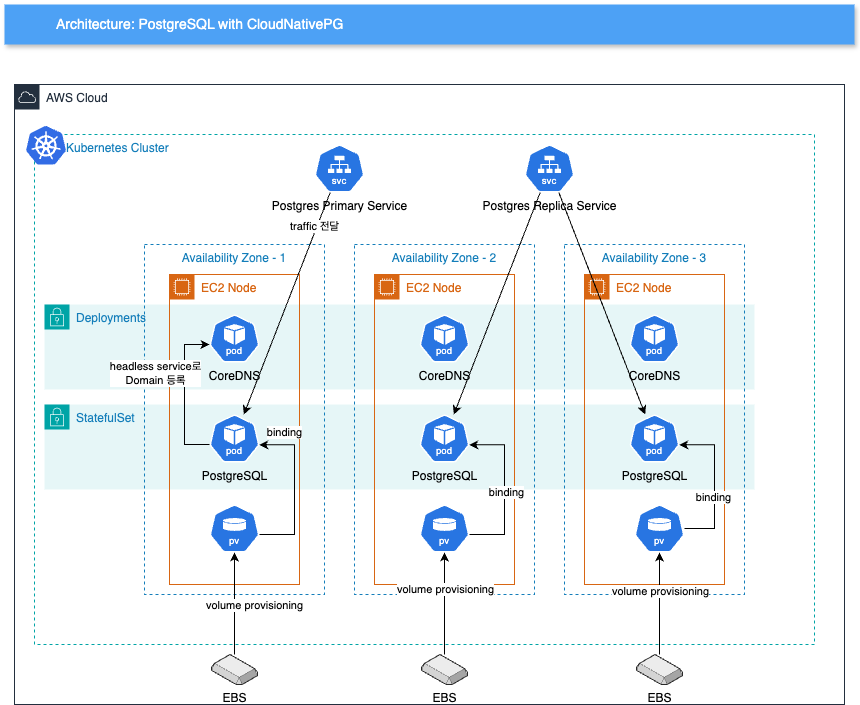The width and height of the screenshot is (860, 705).
Task: Click the PostgreSQL pod in Availability Zone 3
Action: coord(654,438)
